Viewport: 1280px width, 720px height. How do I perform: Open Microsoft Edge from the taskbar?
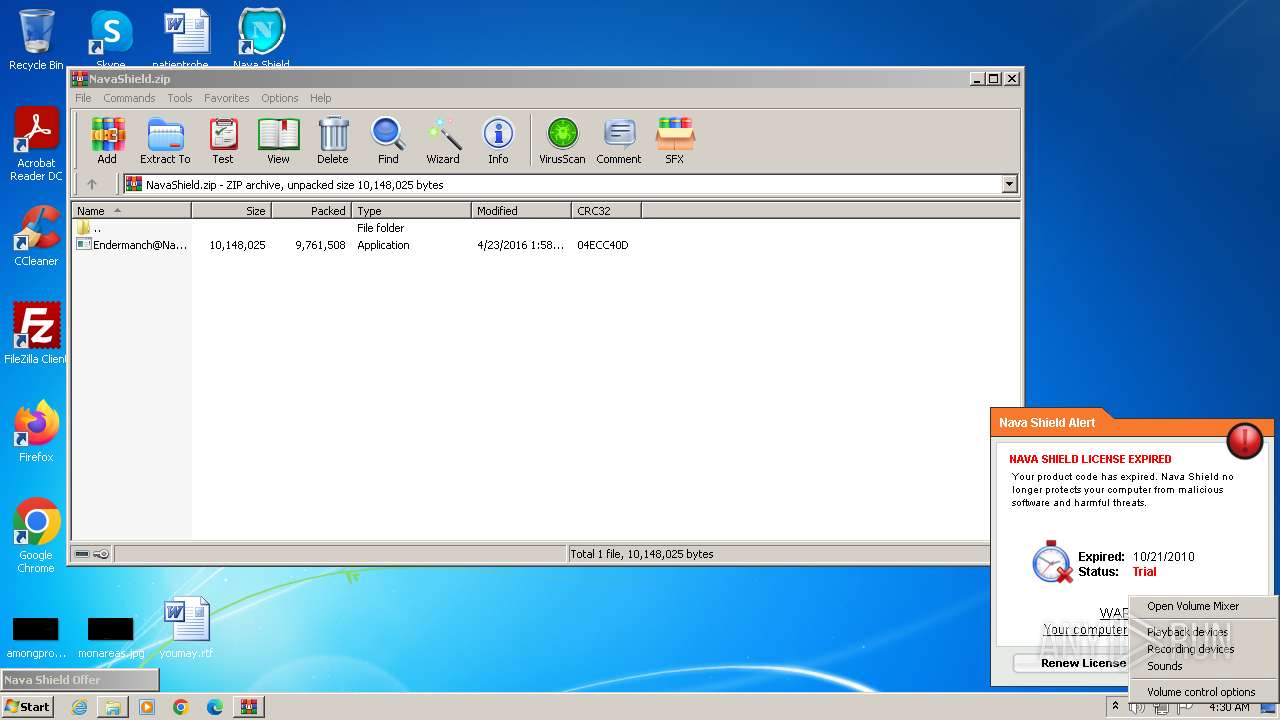[214, 707]
